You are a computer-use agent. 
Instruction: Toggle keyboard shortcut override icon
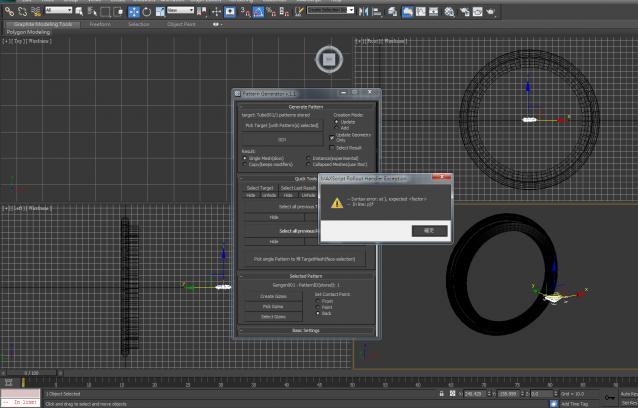[230, 12]
